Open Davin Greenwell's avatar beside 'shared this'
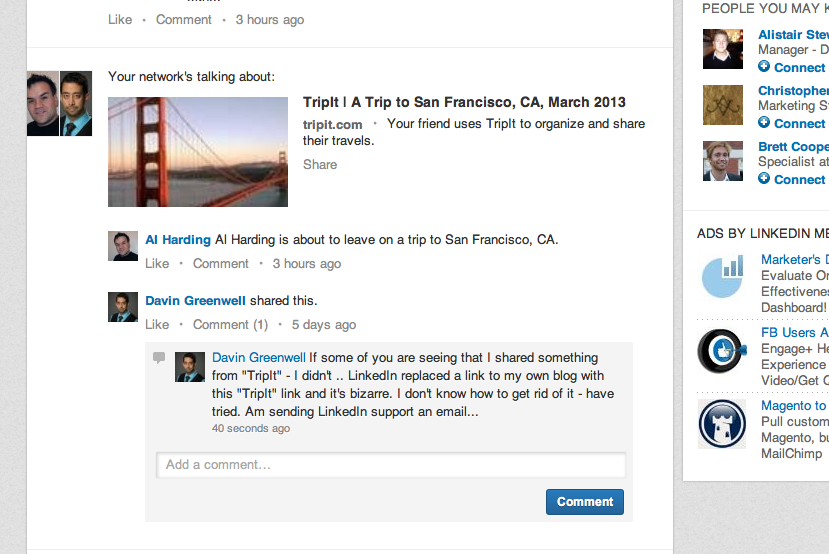The height and width of the screenshot is (554, 829). [x=123, y=307]
